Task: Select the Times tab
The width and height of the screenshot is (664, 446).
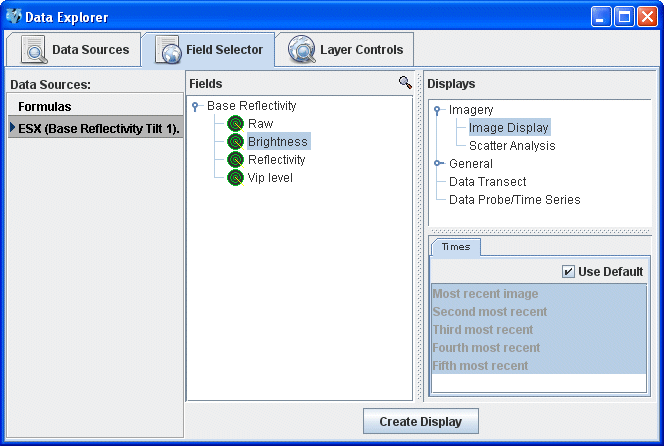Action: 456,247
